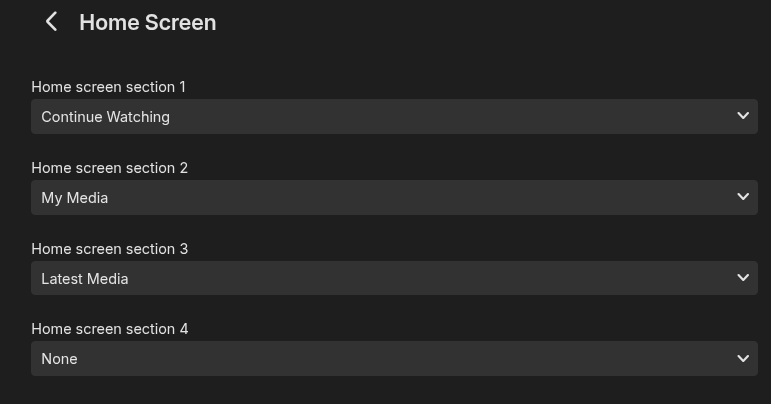Expand the Home screen section 4 dropdown
The width and height of the screenshot is (771, 404).
click(394, 358)
